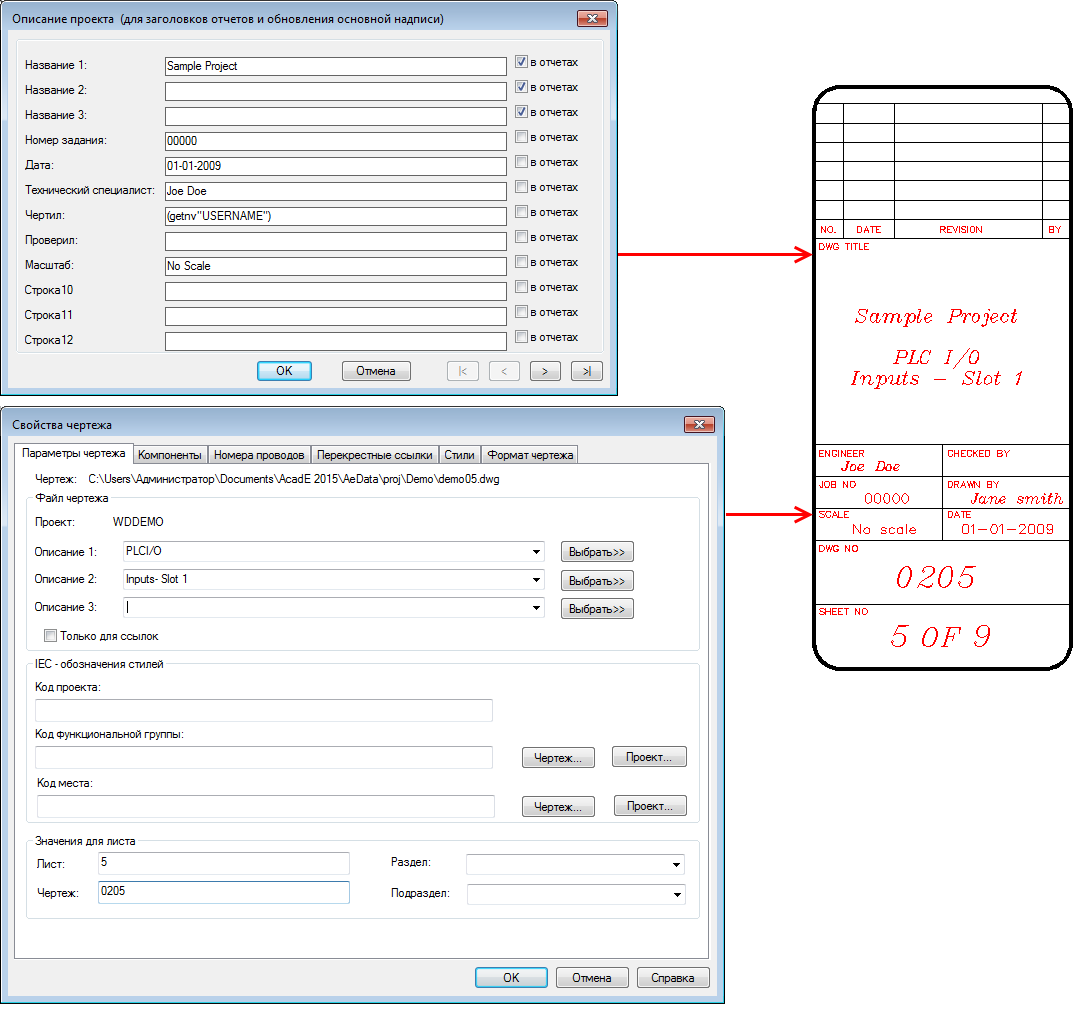Viewport: 1089px width, 1023px height.
Task: Uncheck 'в отчетах' for Название 2
Action: point(522,87)
